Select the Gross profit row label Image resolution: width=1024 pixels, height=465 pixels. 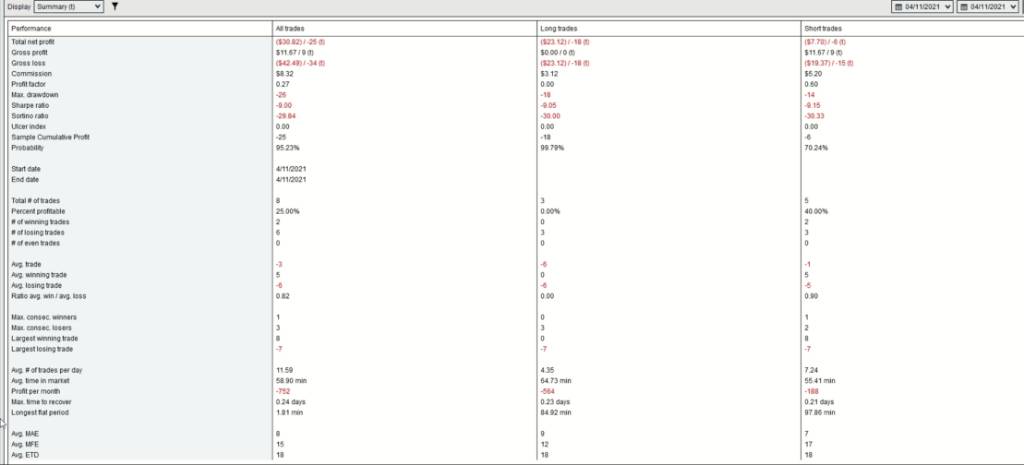(x=29, y=52)
